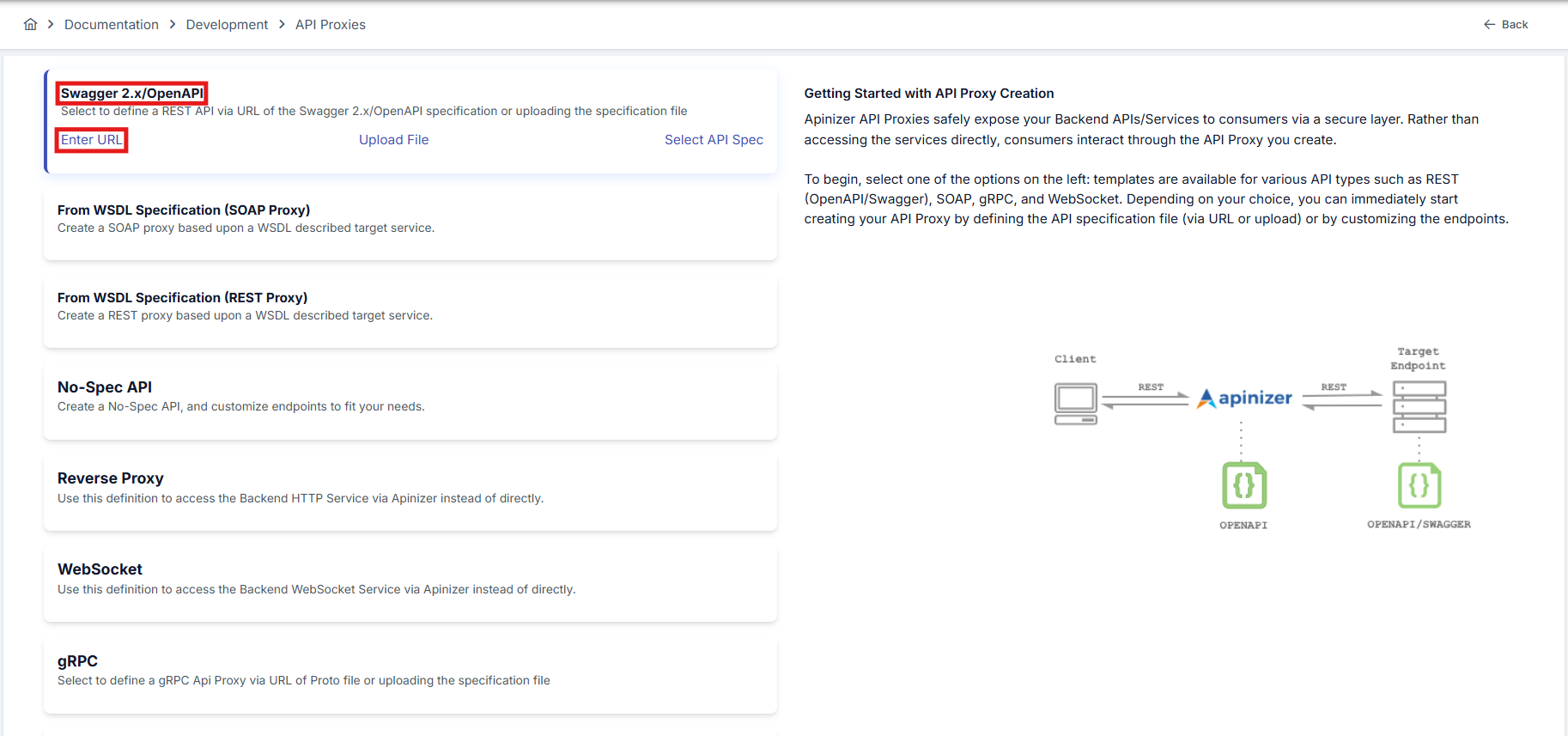The height and width of the screenshot is (736, 1568).
Task: Go to the home icon in breadcrumb
Action: [x=31, y=24]
